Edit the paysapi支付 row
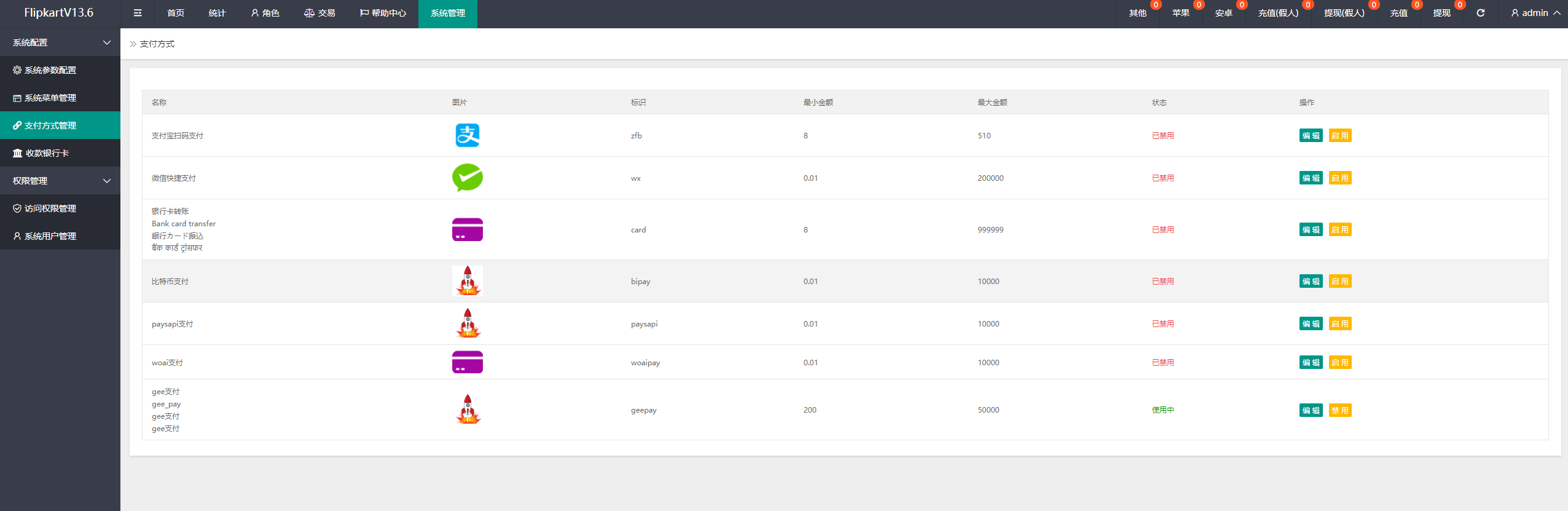Screen dimensions: 1568x511 tap(1311, 323)
